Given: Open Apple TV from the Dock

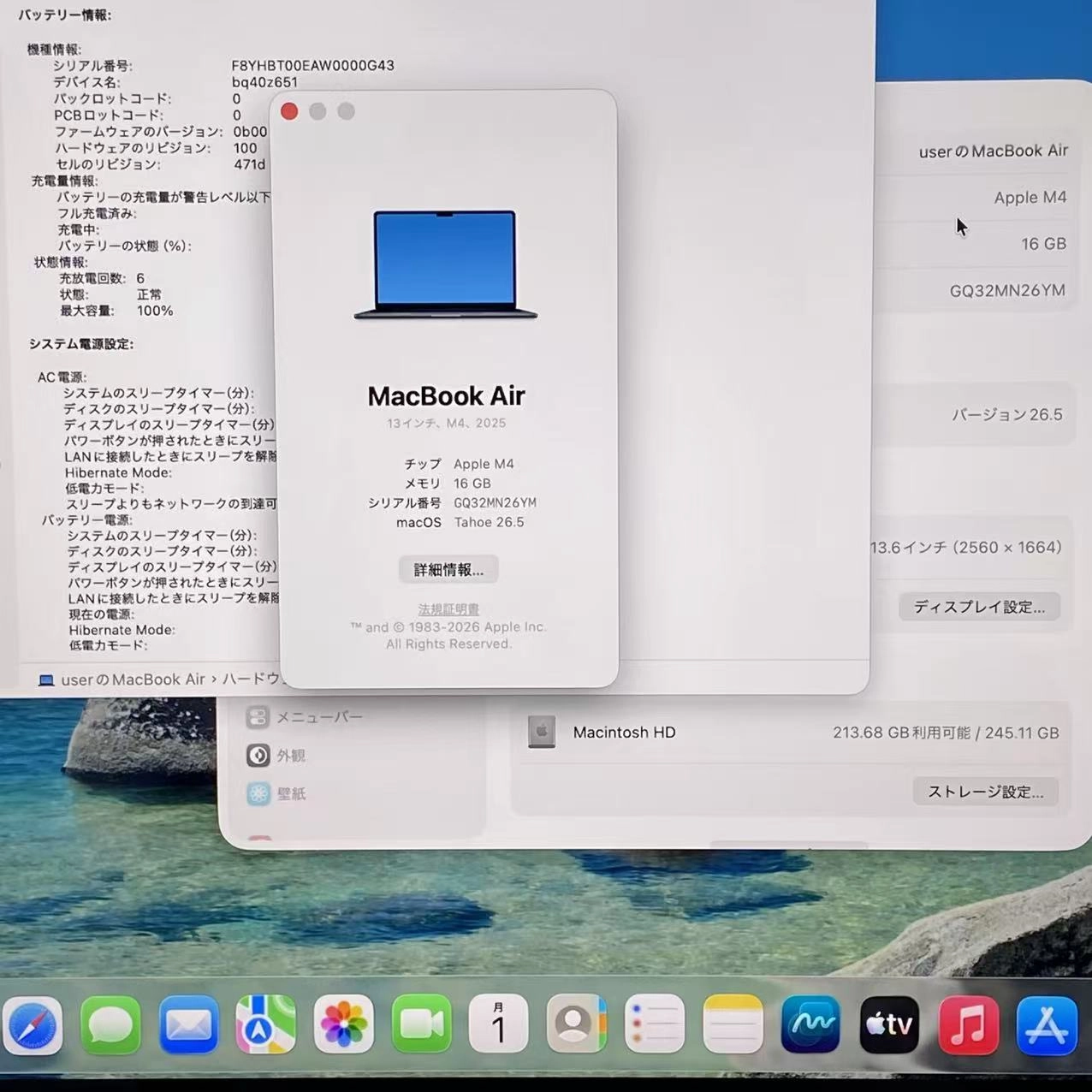Looking at the screenshot, I should pyautogui.click(x=889, y=1024).
